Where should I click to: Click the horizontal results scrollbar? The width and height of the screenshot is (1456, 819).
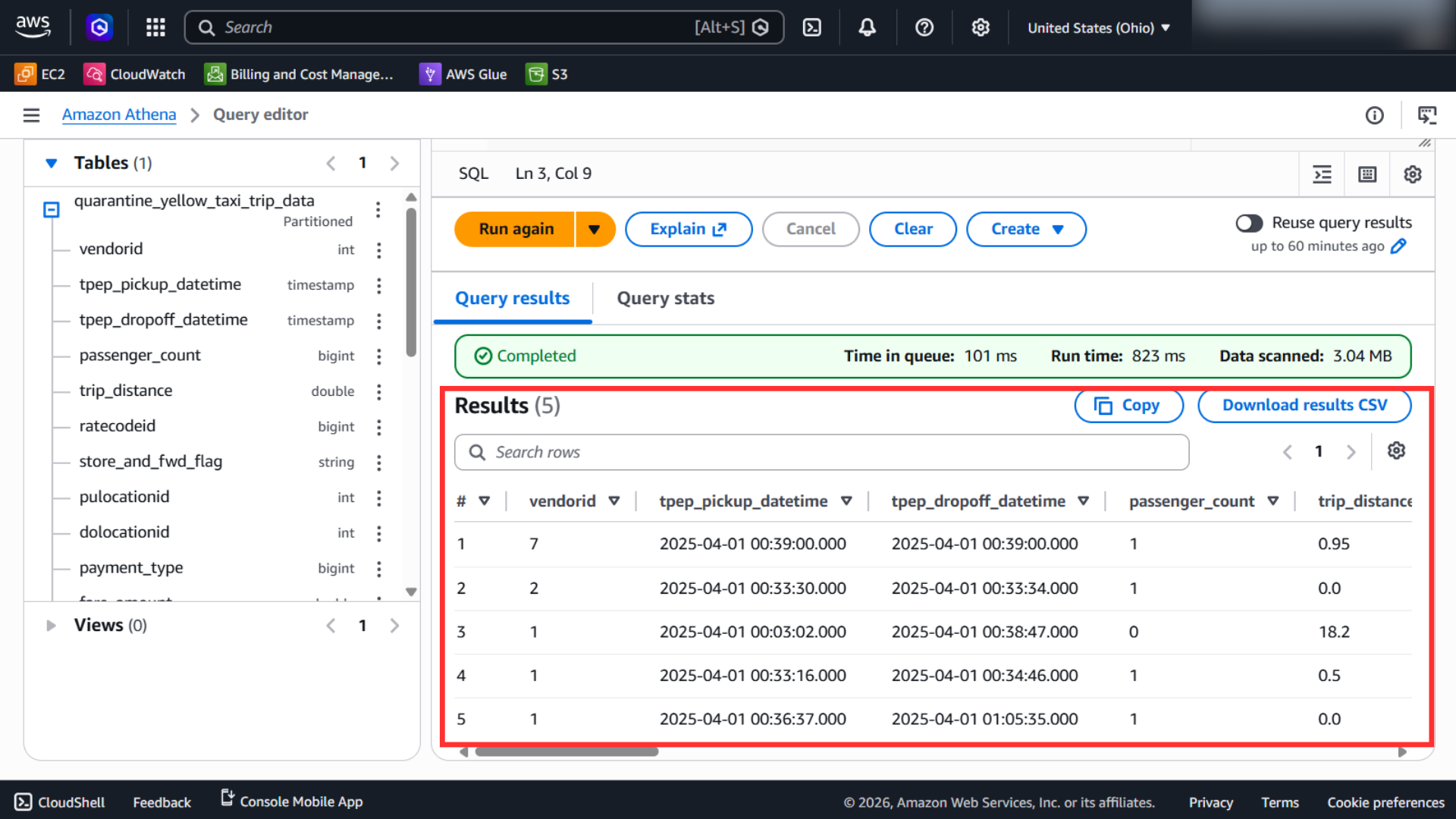click(566, 752)
